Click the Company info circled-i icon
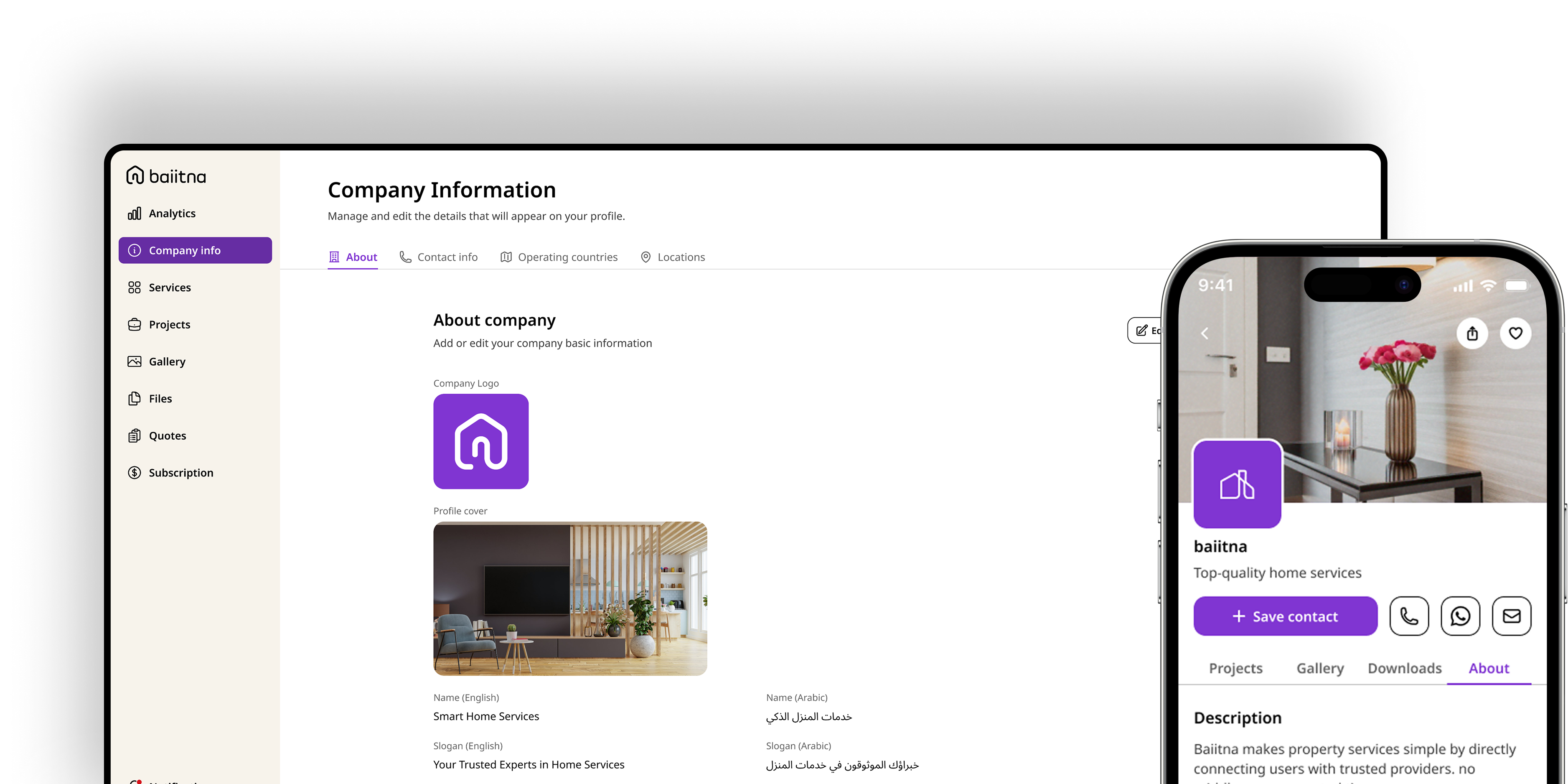The image size is (1568, 784). click(x=135, y=250)
